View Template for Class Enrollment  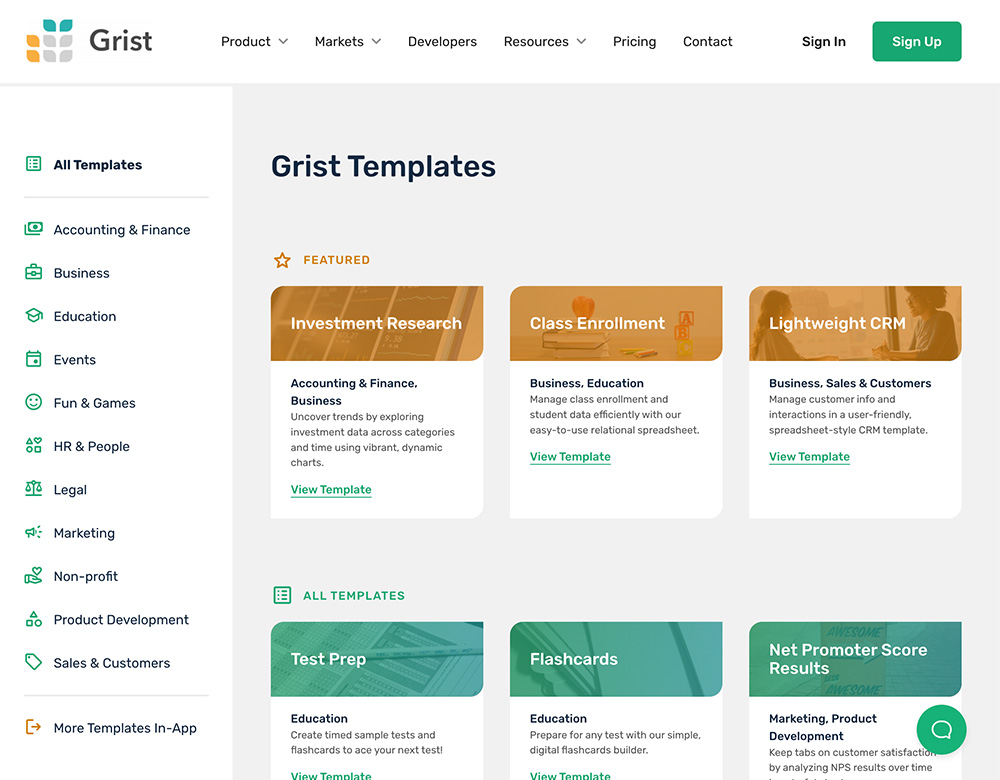(x=570, y=457)
